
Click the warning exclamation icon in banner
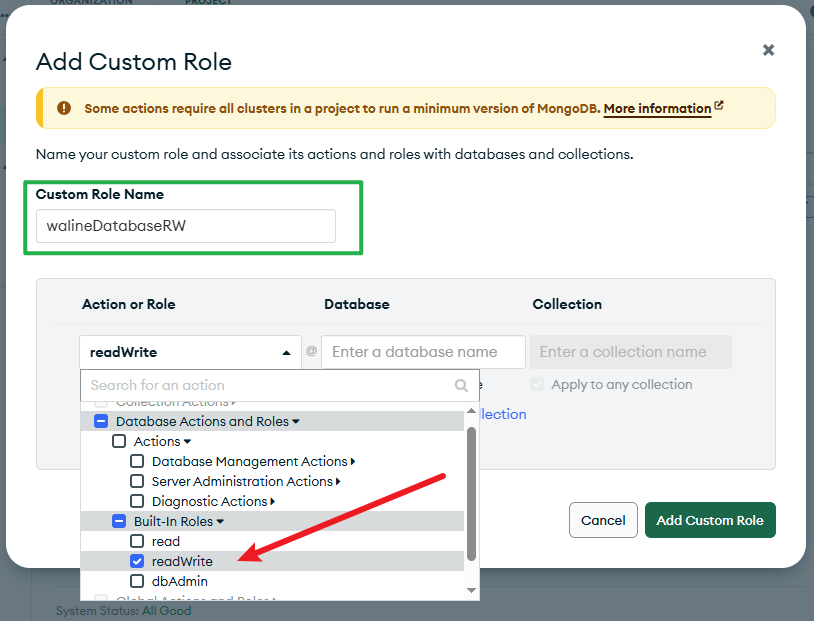tap(64, 108)
